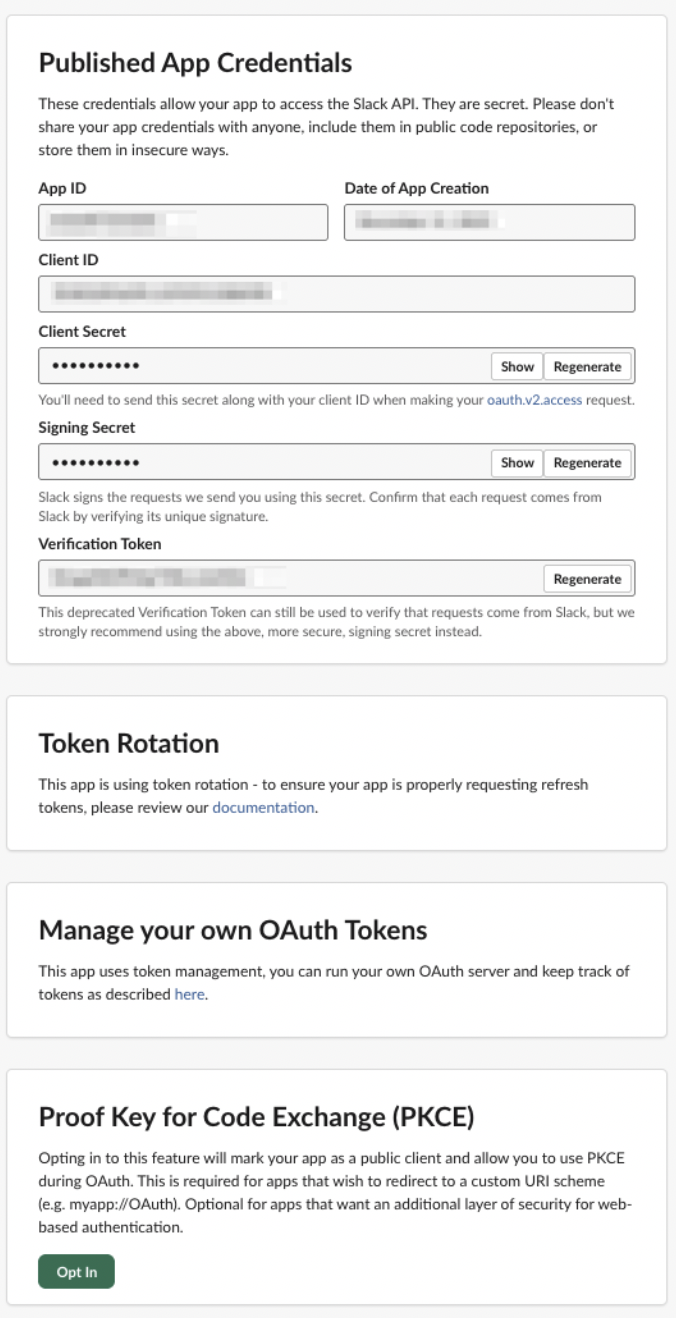This screenshot has width=676, height=1318.
Task: Focus the Client ID field
Action: 336,294
